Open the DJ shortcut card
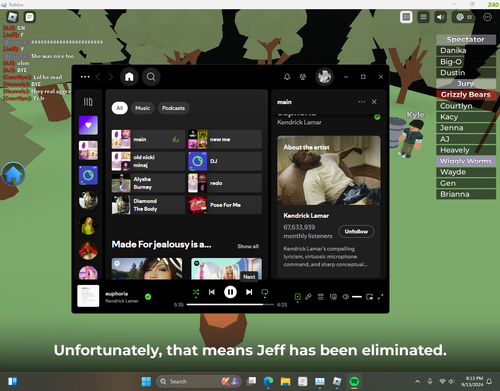Screen dimensions: 500x391 point(225,161)
